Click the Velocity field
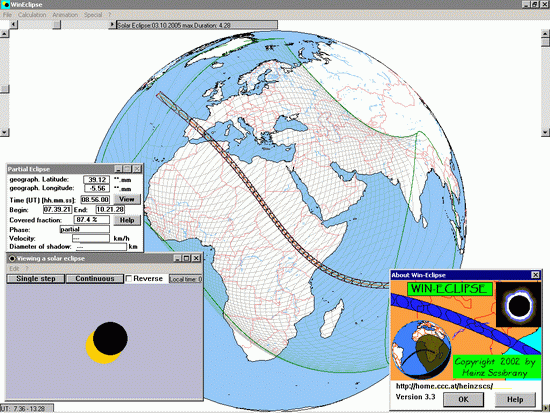This screenshot has height=413, width=550. [x=91, y=239]
